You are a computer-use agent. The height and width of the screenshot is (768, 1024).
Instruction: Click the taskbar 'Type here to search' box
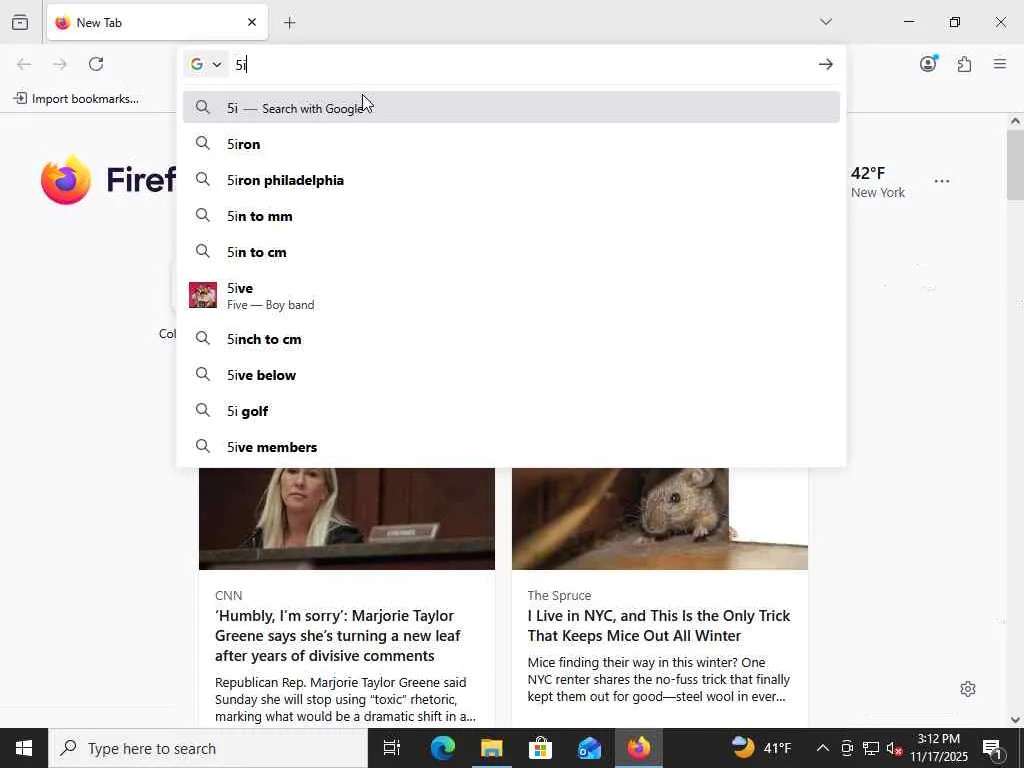tap(208, 748)
